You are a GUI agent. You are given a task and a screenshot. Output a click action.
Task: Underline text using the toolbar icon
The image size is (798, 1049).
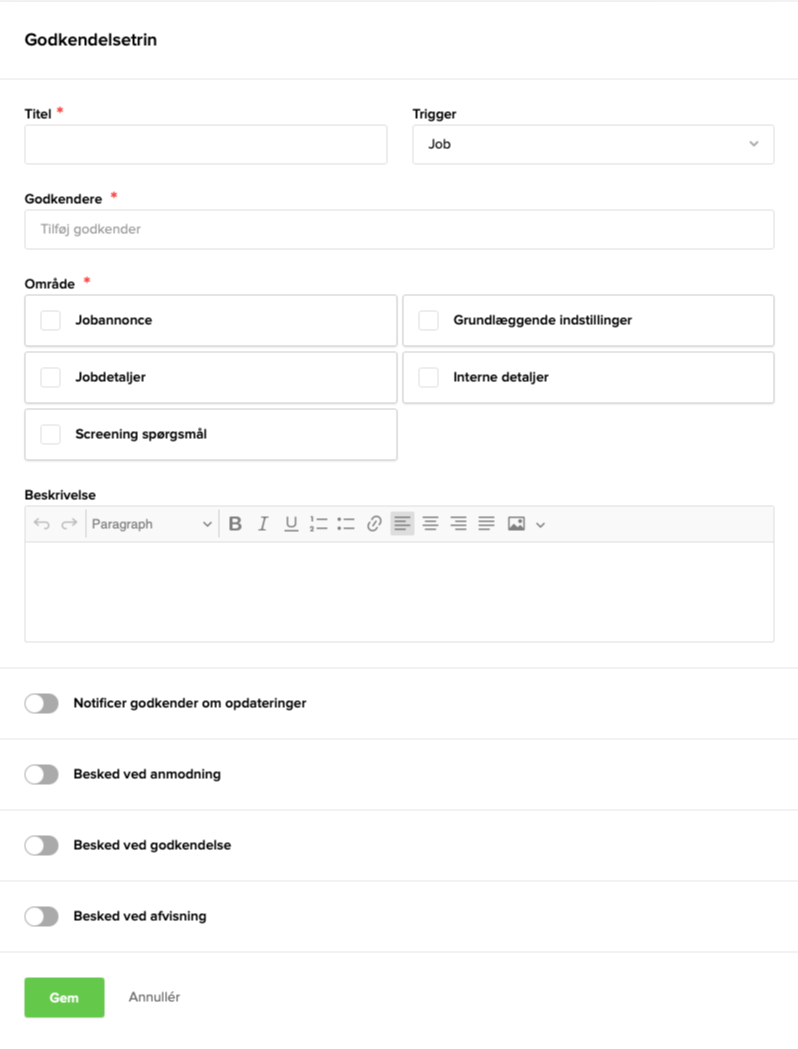point(291,524)
